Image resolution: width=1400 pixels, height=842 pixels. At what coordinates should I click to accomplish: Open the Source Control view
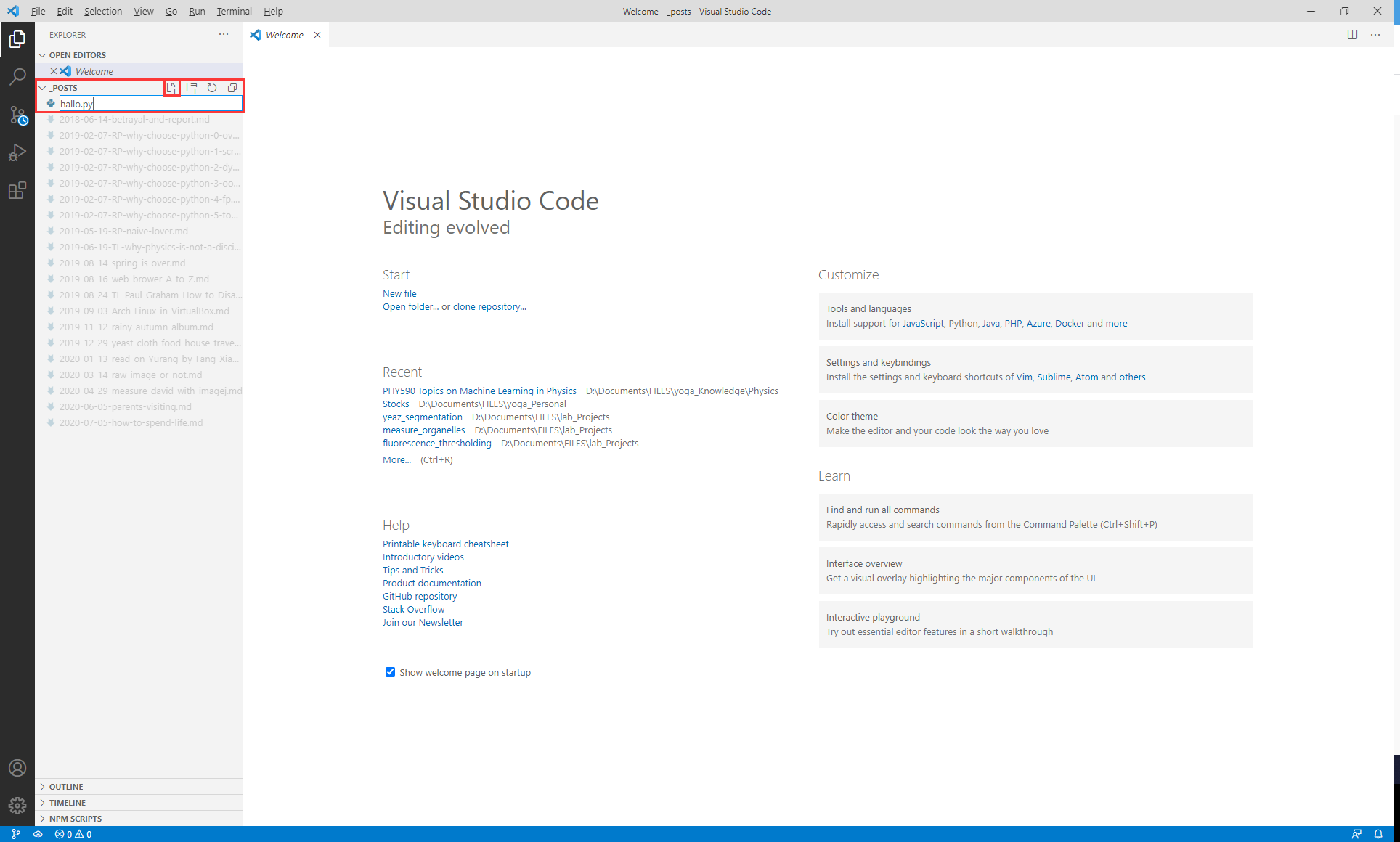(x=17, y=115)
